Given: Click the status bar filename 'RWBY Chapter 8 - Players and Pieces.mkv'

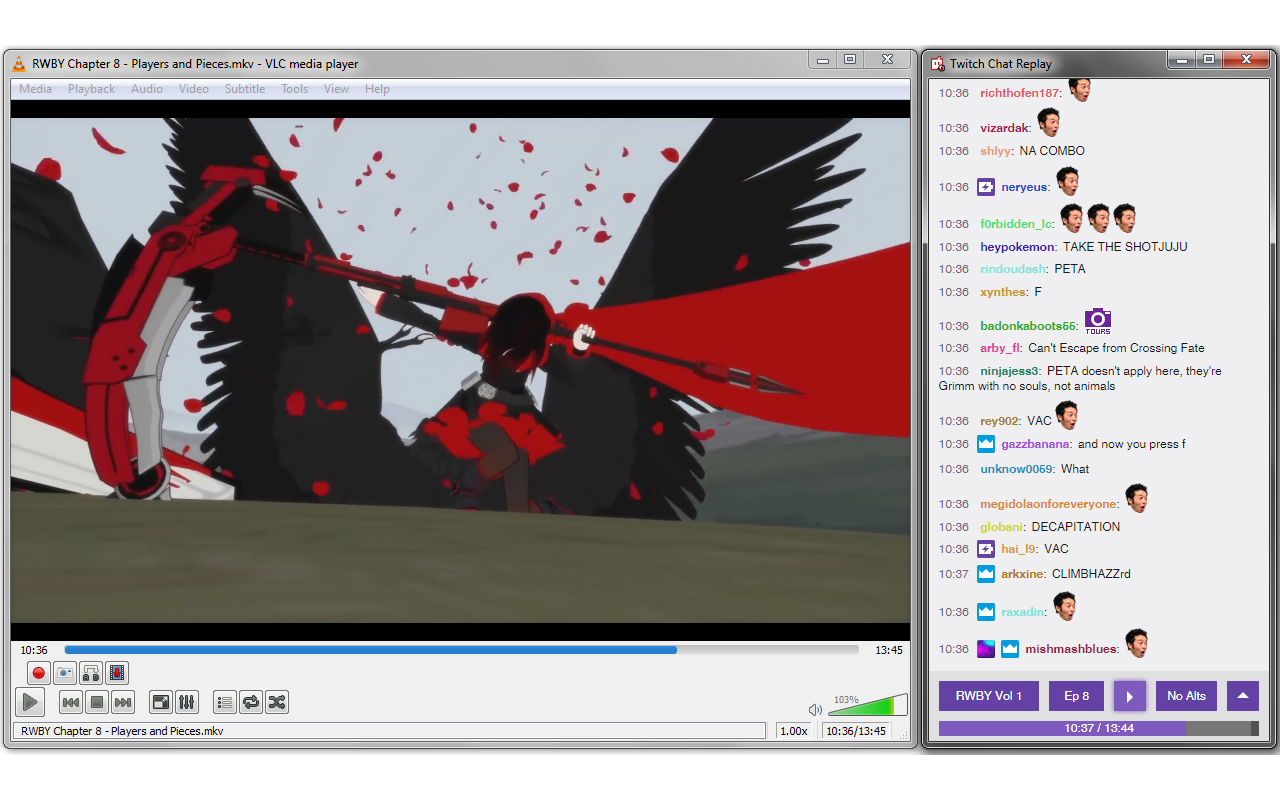Looking at the screenshot, I should tap(122, 731).
